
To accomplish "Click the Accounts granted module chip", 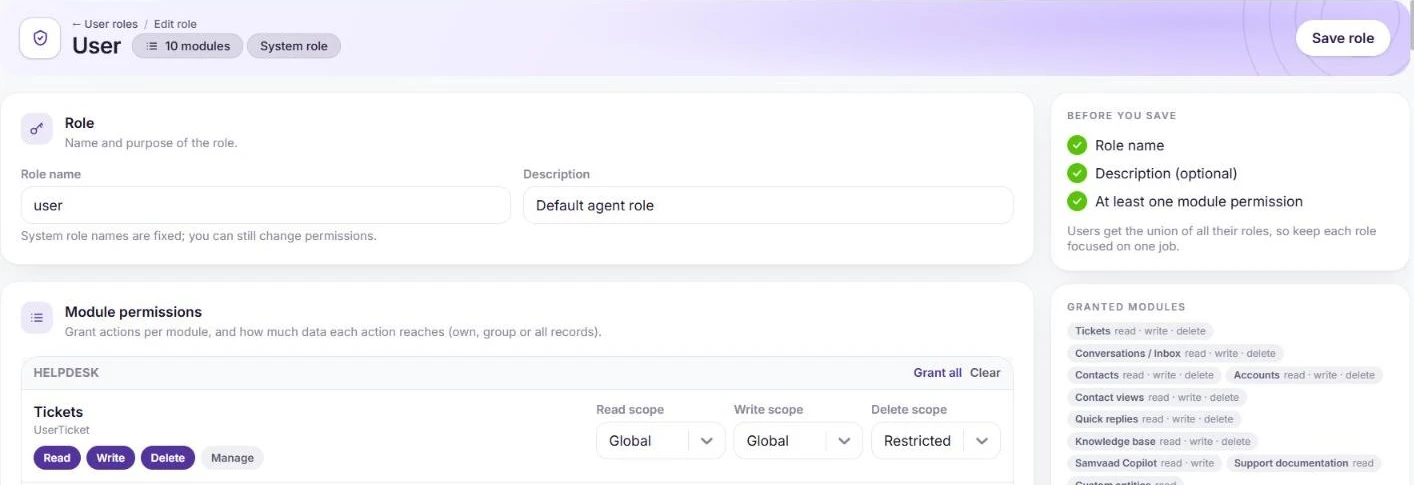I will [x=1304, y=375].
